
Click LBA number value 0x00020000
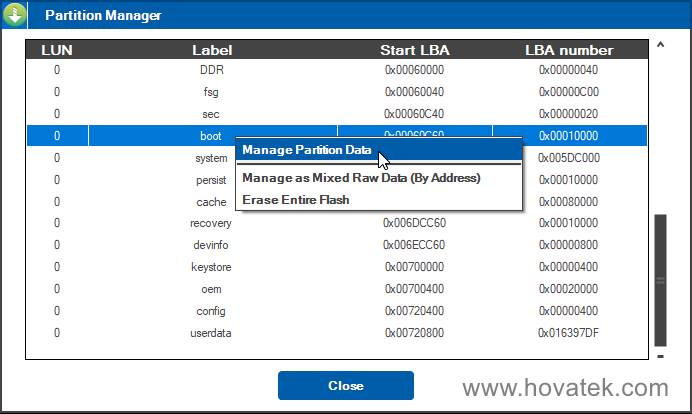(568, 289)
